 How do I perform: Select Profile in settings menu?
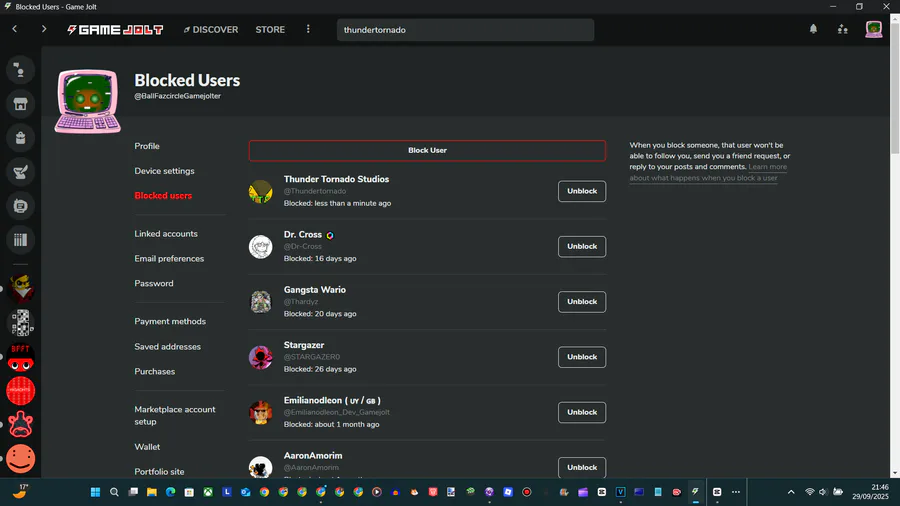[x=147, y=146]
